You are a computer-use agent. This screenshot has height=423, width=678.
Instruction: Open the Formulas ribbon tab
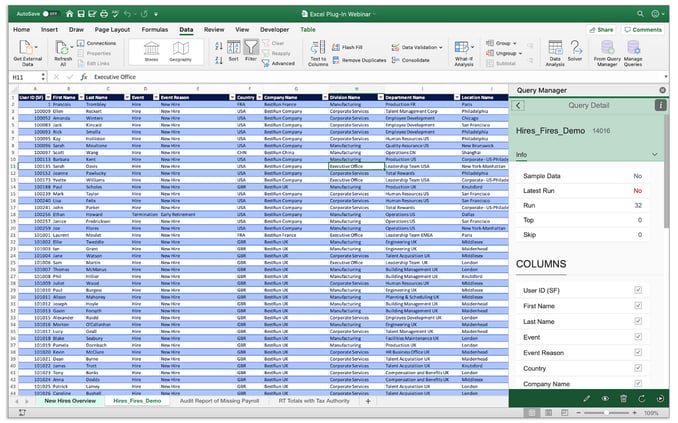click(x=155, y=29)
